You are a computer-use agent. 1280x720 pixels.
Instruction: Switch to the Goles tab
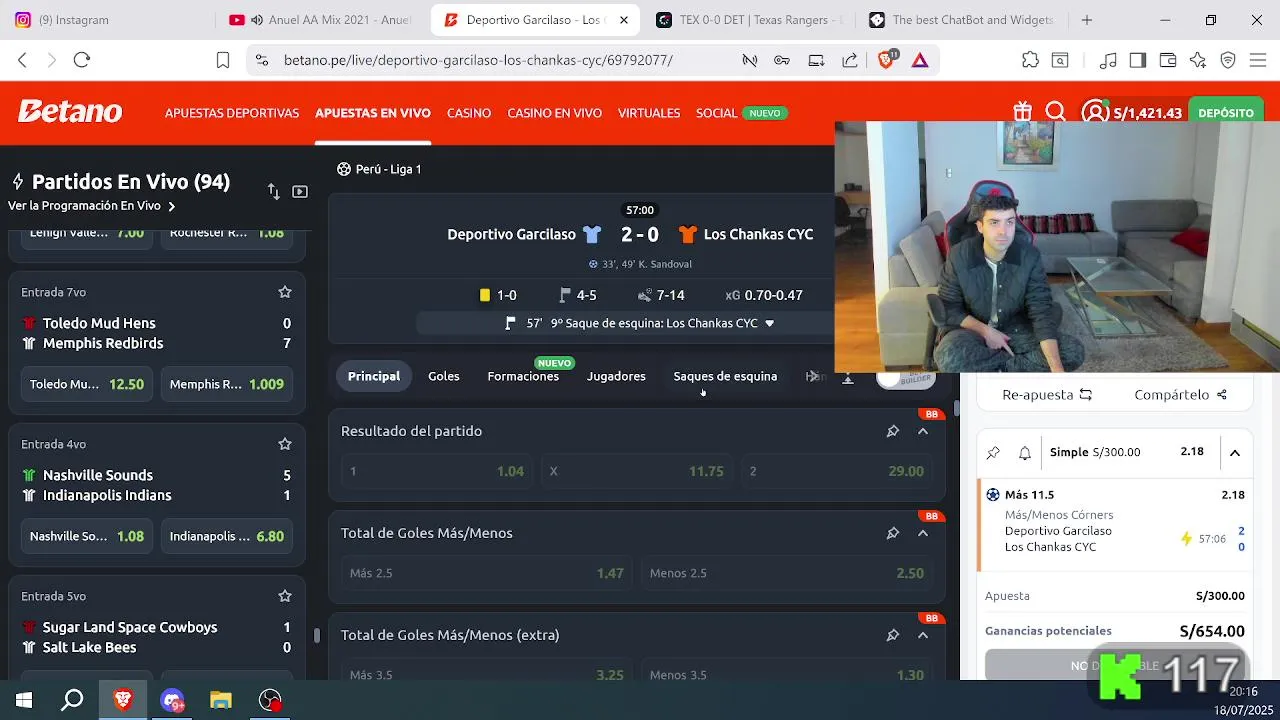444,376
